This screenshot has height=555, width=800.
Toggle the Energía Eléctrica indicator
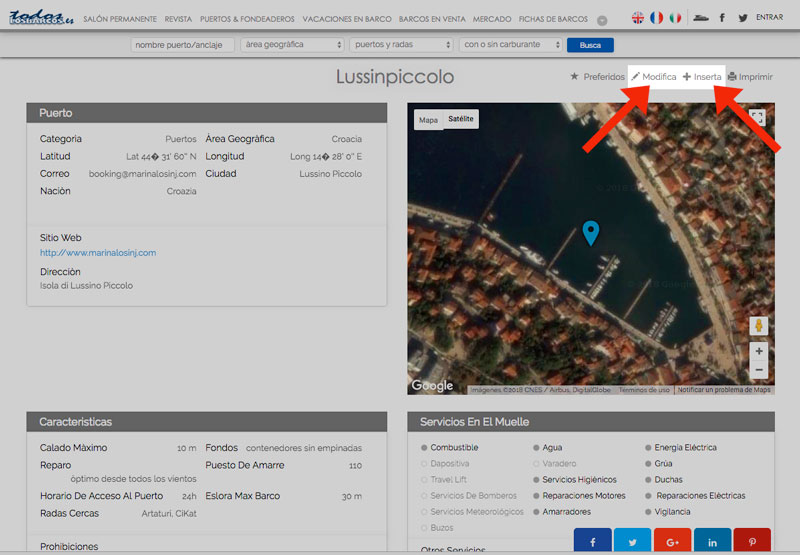(648, 448)
